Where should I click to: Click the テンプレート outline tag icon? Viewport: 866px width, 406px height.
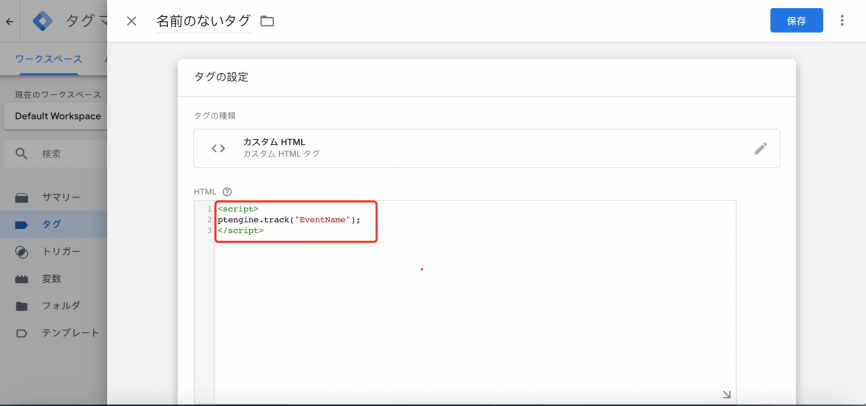22,333
